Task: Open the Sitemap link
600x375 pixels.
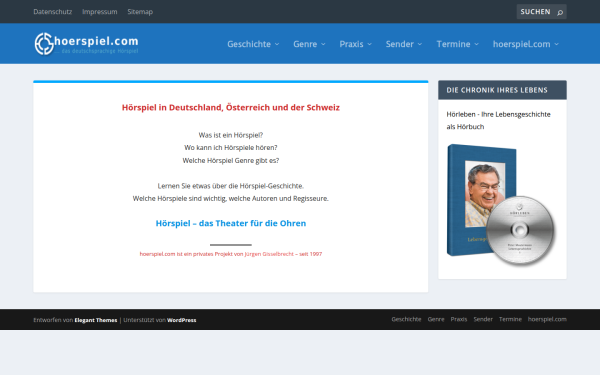Action: 140,12
